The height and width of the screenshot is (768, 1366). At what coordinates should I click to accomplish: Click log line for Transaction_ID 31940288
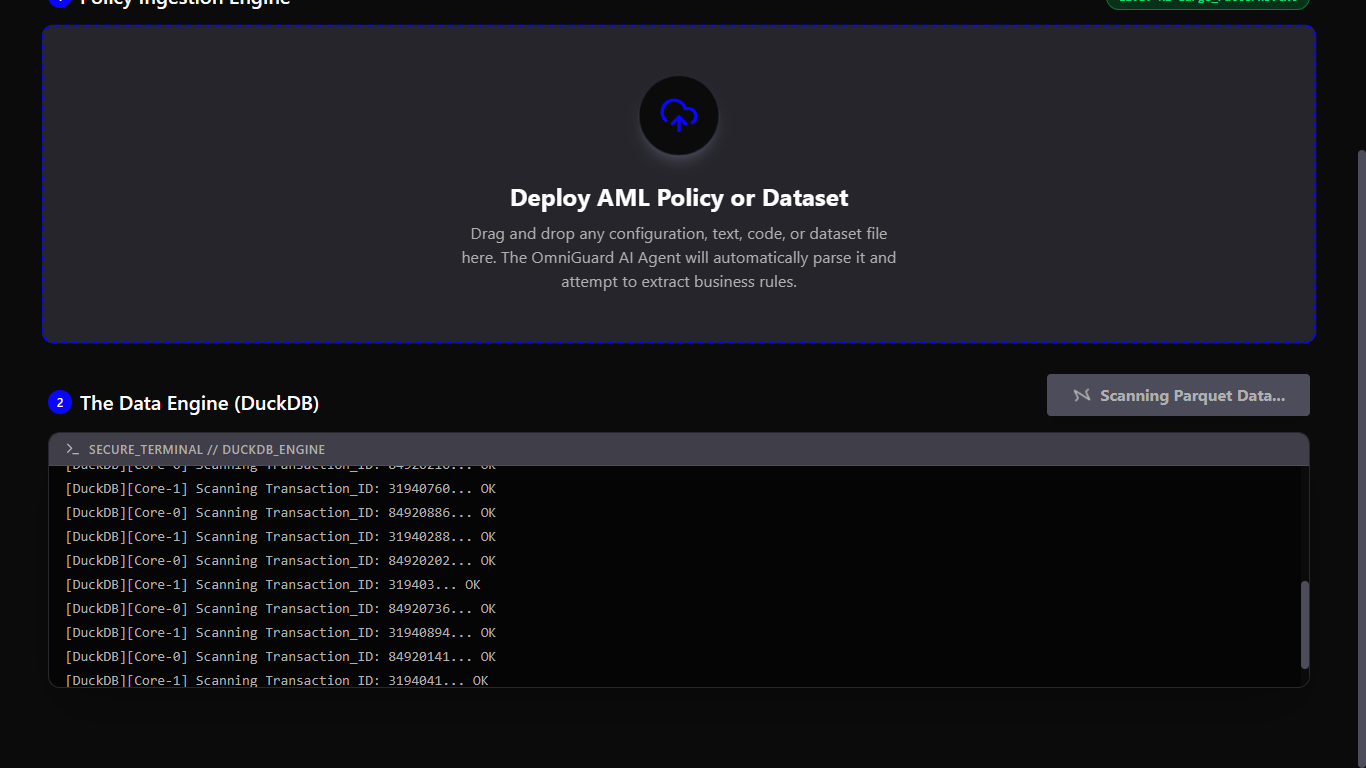coord(280,537)
